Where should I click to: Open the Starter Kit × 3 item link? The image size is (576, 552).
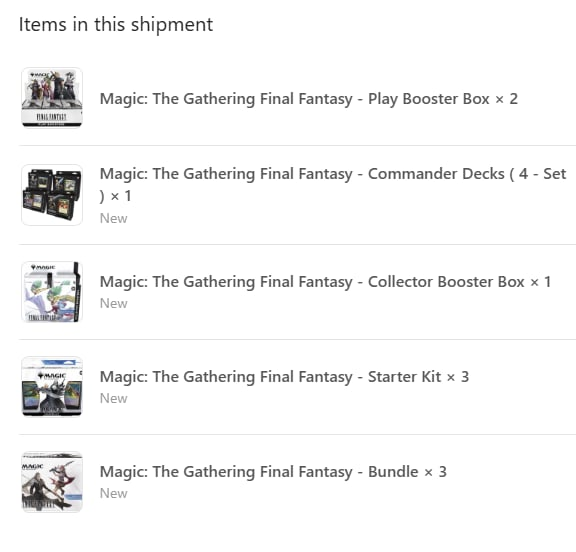(x=284, y=377)
